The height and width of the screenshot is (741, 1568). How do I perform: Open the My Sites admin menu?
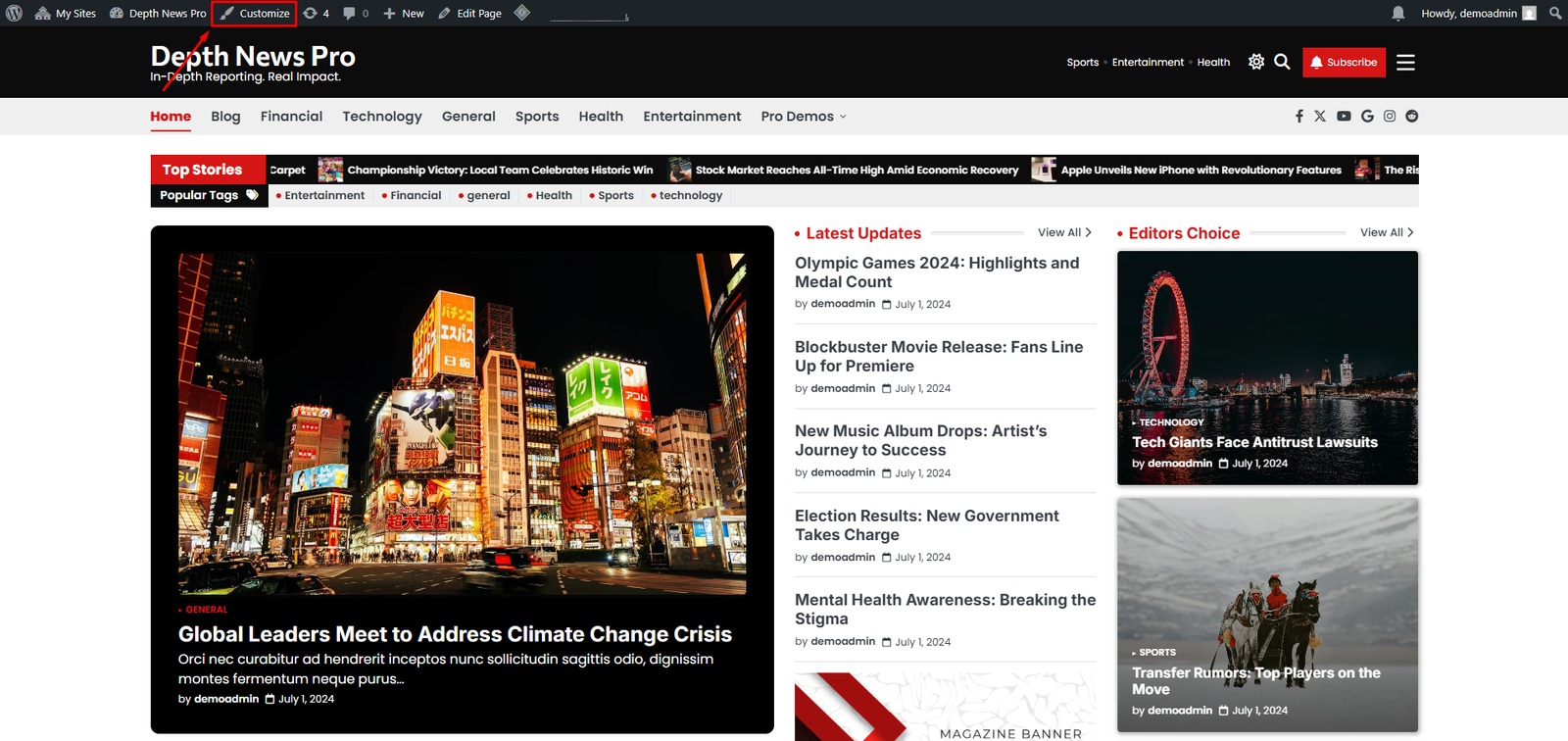(x=66, y=13)
